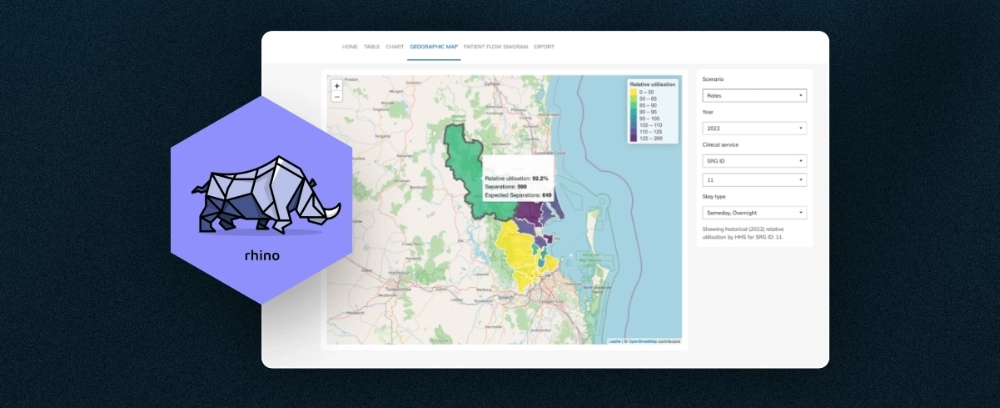
Task: Click the '50 – 65' legend entry
Action: pos(643,98)
